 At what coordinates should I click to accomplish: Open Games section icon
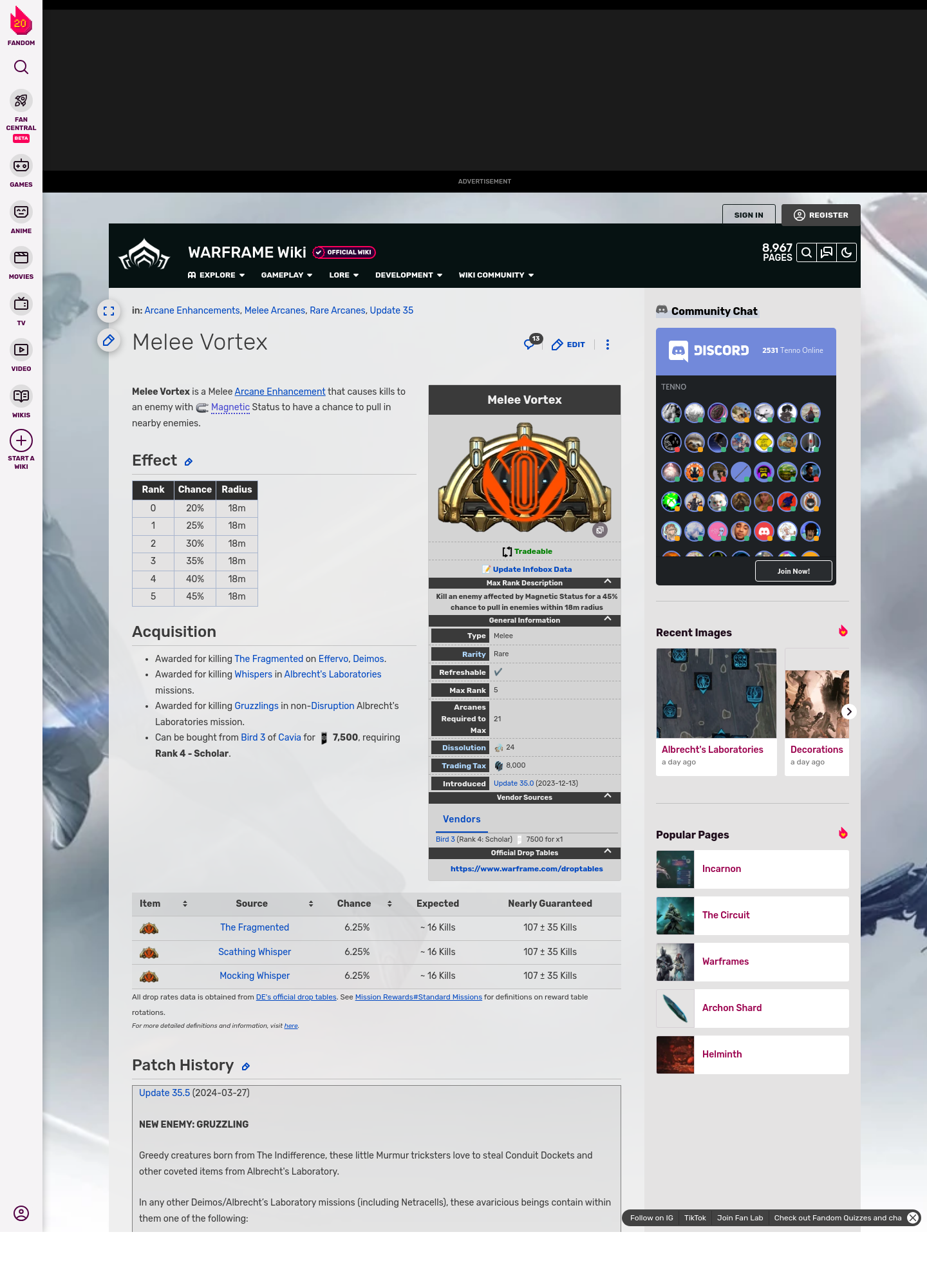(x=21, y=166)
